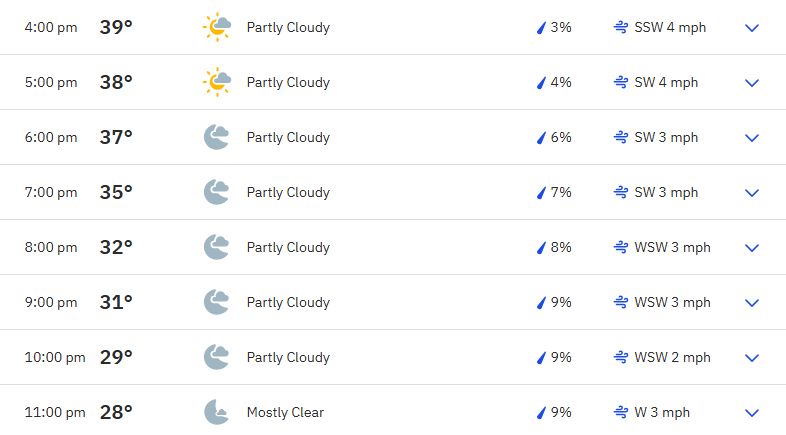Image resolution: width=786 pixels, height=435 pixels.
Task: Click the raindrop icon next to 3%
Action: tap(541, 28)
